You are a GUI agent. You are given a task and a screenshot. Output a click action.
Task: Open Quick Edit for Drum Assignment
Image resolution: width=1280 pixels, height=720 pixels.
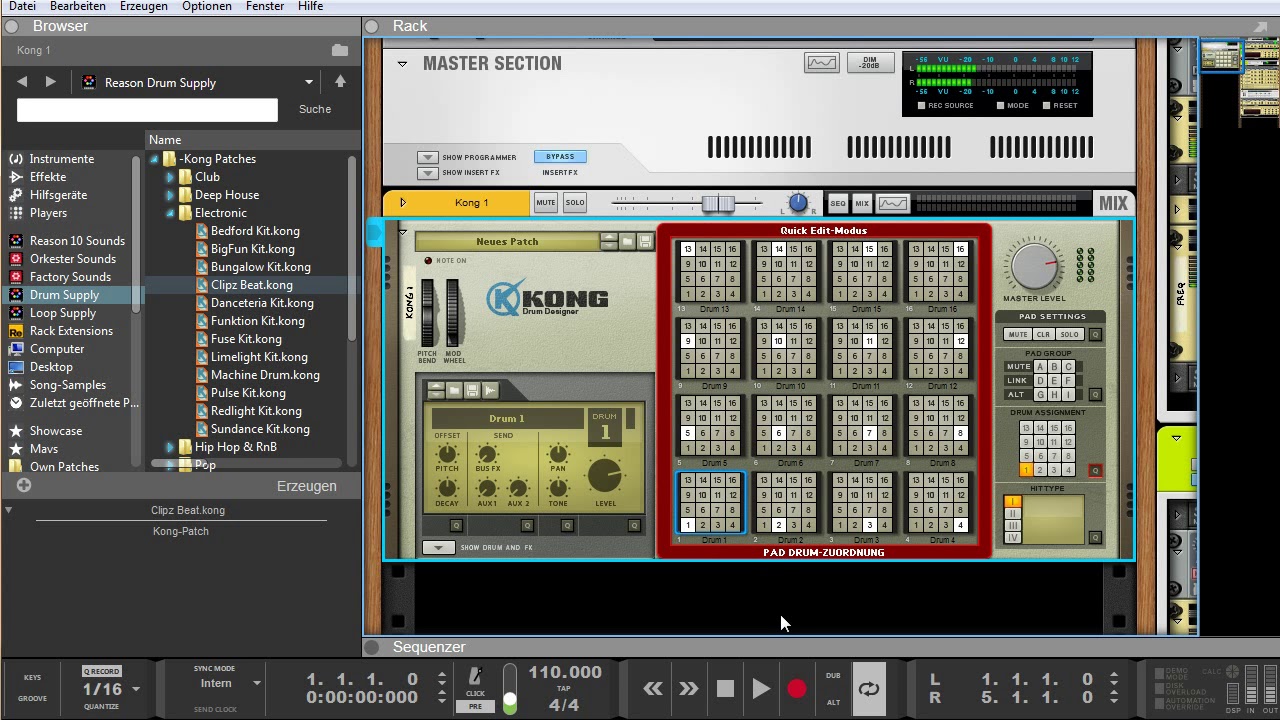coord(1095,470)
